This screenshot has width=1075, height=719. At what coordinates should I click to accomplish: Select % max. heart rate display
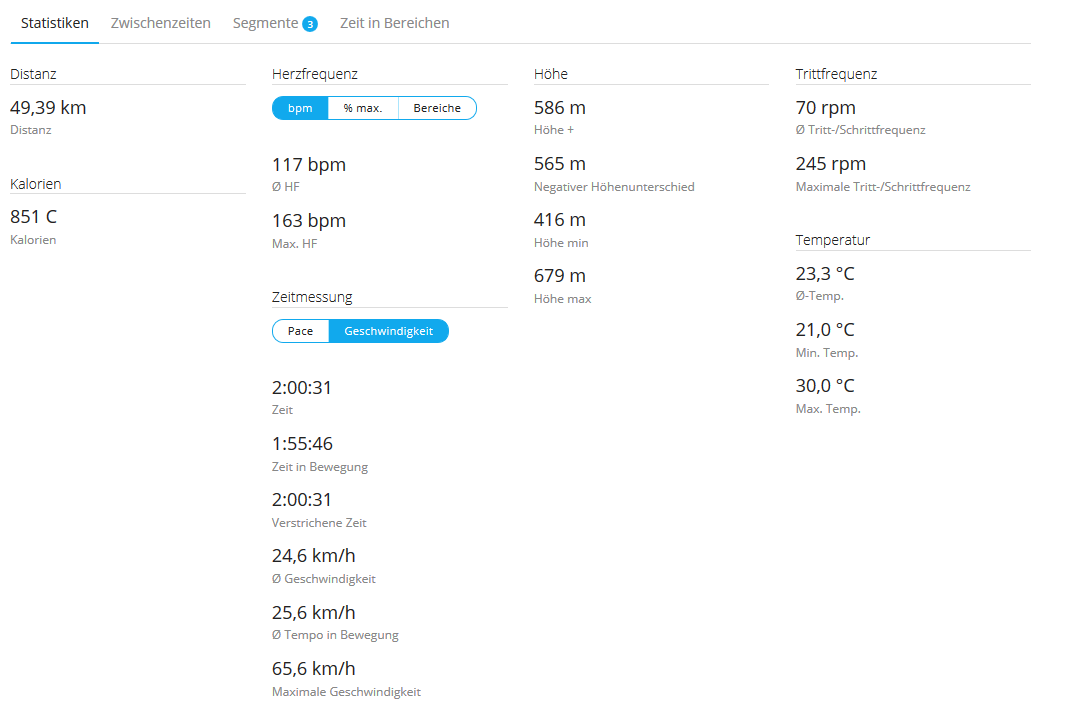click(363, 108)
